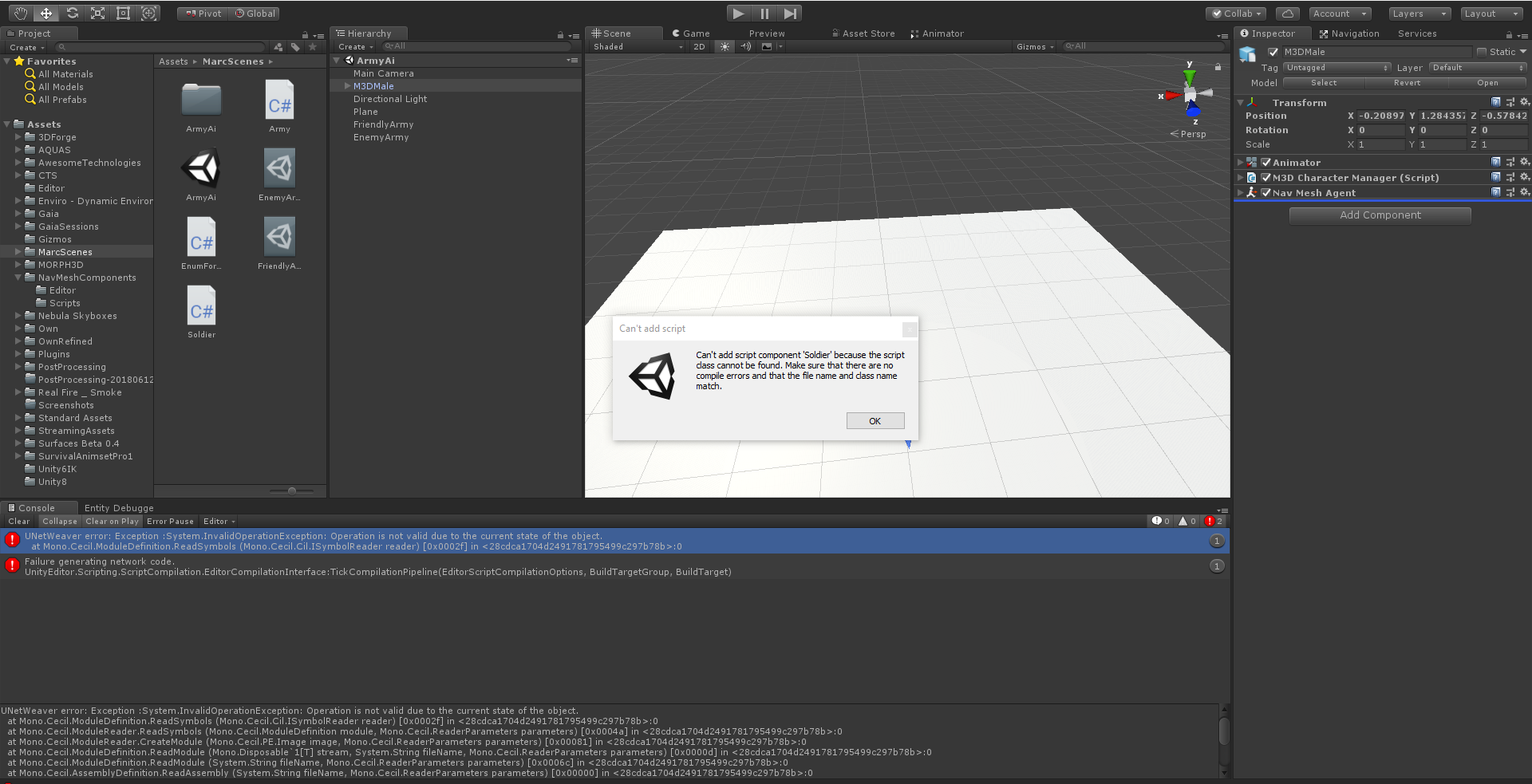Screen dimensions: 1532x784
Task: Open the Collab dropdown
Action: tap(1236, 14)
